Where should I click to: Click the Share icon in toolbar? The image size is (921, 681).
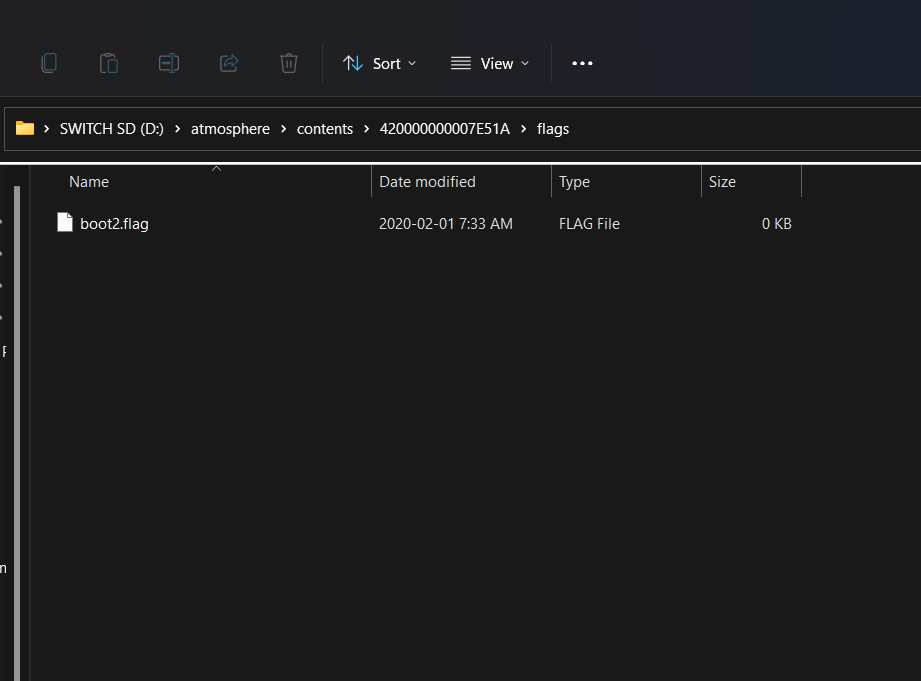pyautogui.click(x=229, y=63)
